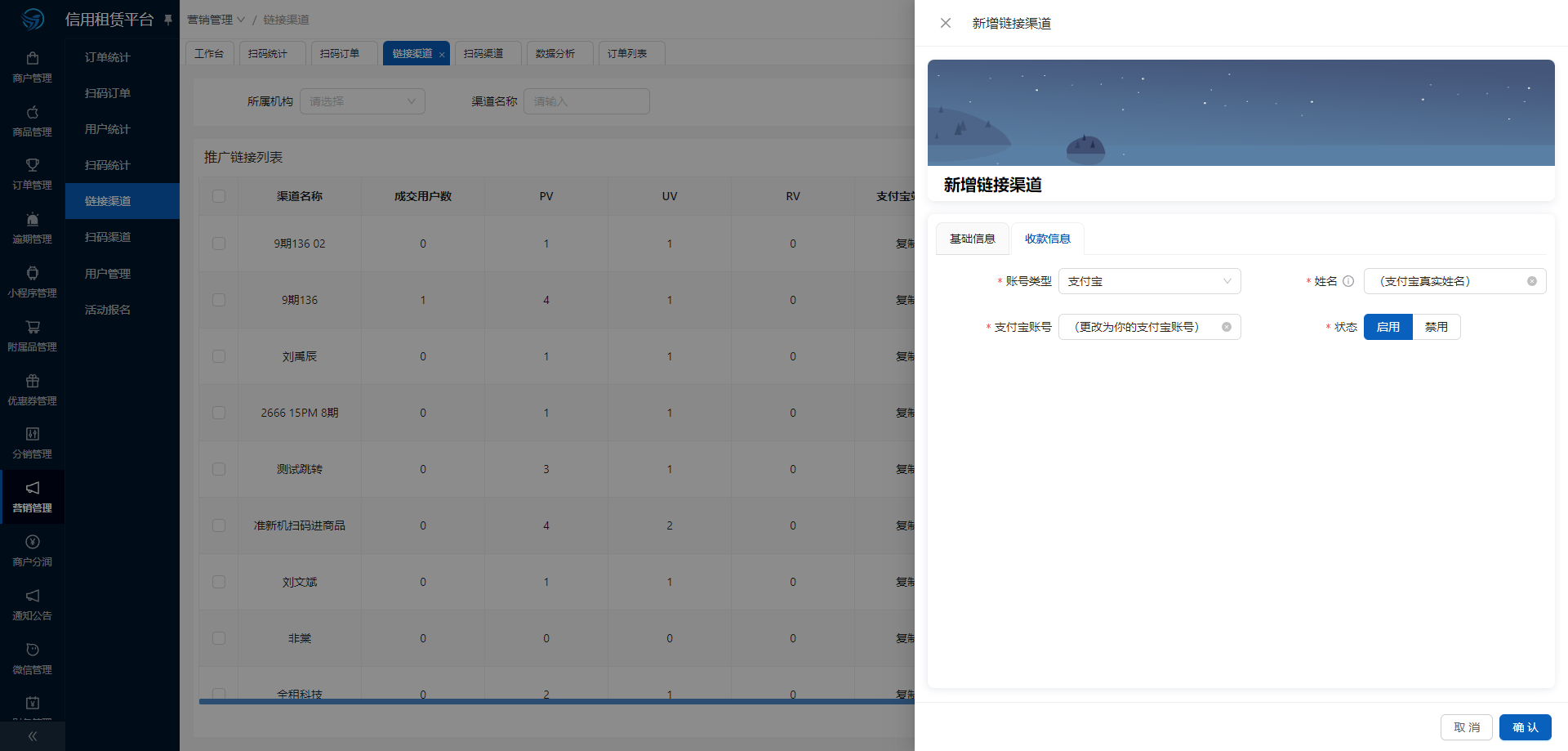
Task: Click the platform logo icon
Action: pos(33,19)
